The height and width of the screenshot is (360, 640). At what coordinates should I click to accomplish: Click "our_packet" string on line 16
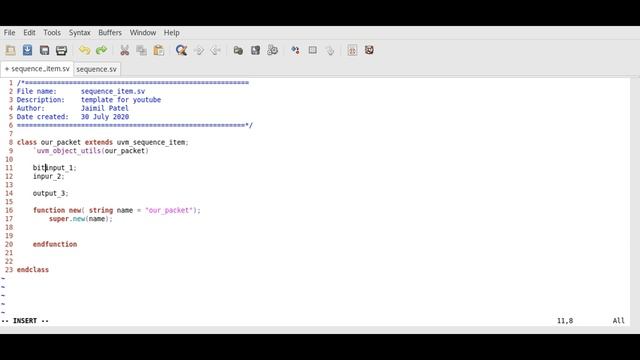169,210
